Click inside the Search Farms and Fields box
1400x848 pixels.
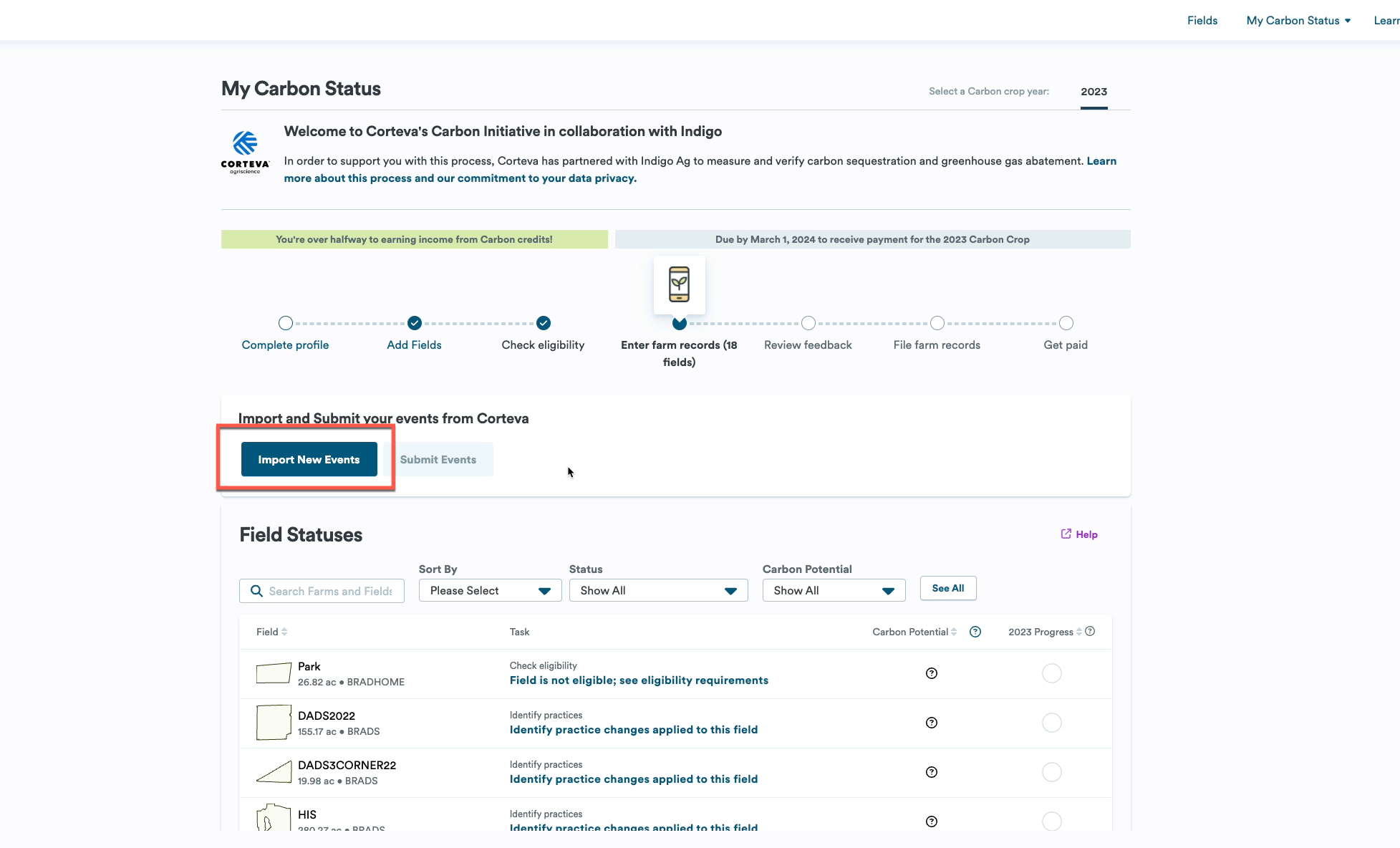pyautogui.click(x=329, y=590)
